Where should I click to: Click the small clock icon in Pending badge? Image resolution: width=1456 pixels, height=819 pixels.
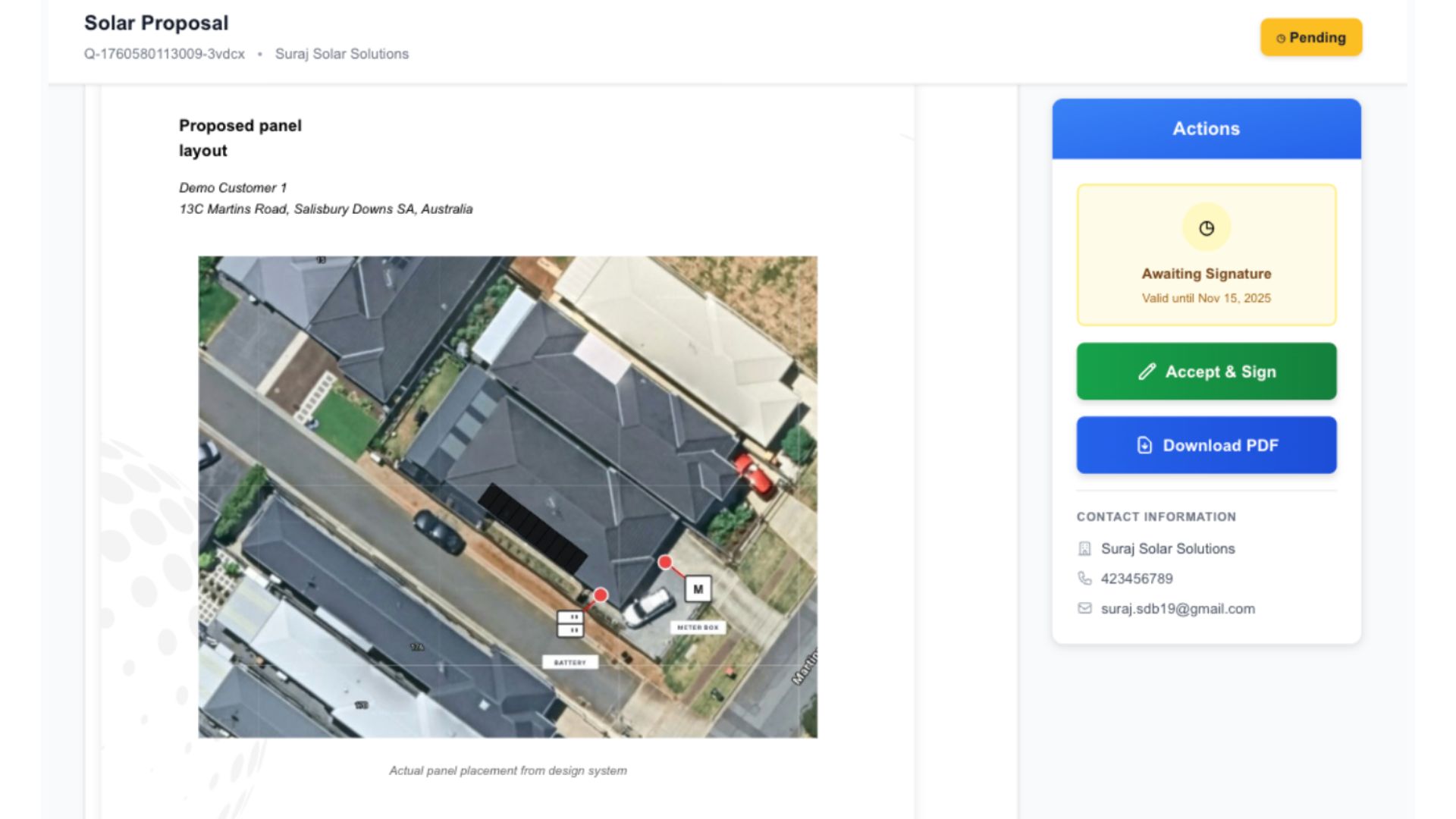point(1281,38)
